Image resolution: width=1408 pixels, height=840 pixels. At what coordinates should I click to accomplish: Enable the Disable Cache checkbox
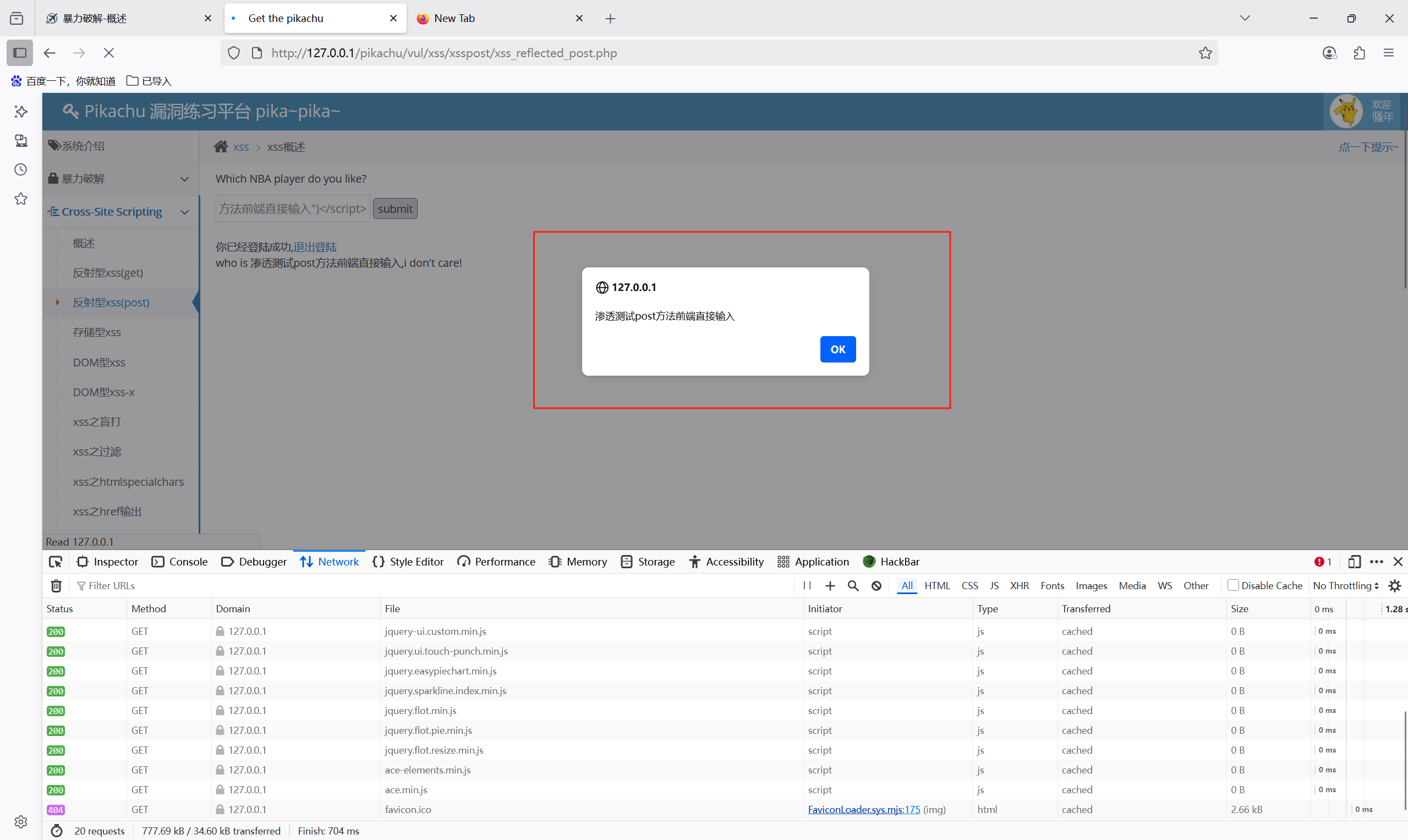(x=1233, y=585)
